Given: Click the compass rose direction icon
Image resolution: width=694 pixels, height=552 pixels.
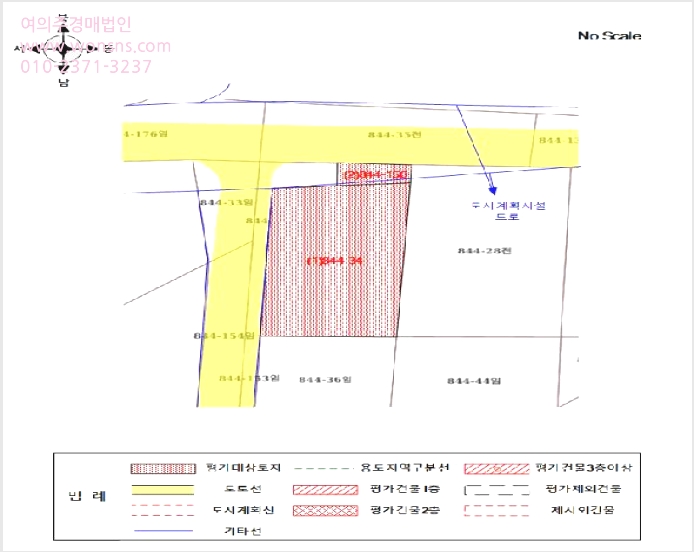Looking at the screenshot, I should [63, 49].
